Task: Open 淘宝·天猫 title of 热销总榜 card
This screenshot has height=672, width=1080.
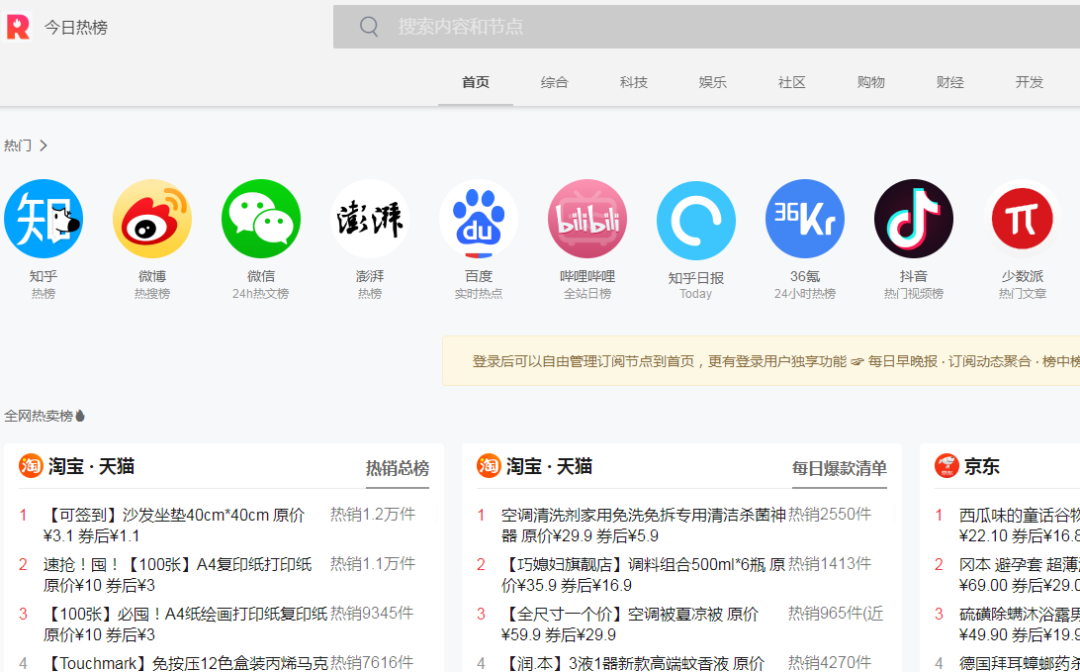Action: (x=91, y=466)
